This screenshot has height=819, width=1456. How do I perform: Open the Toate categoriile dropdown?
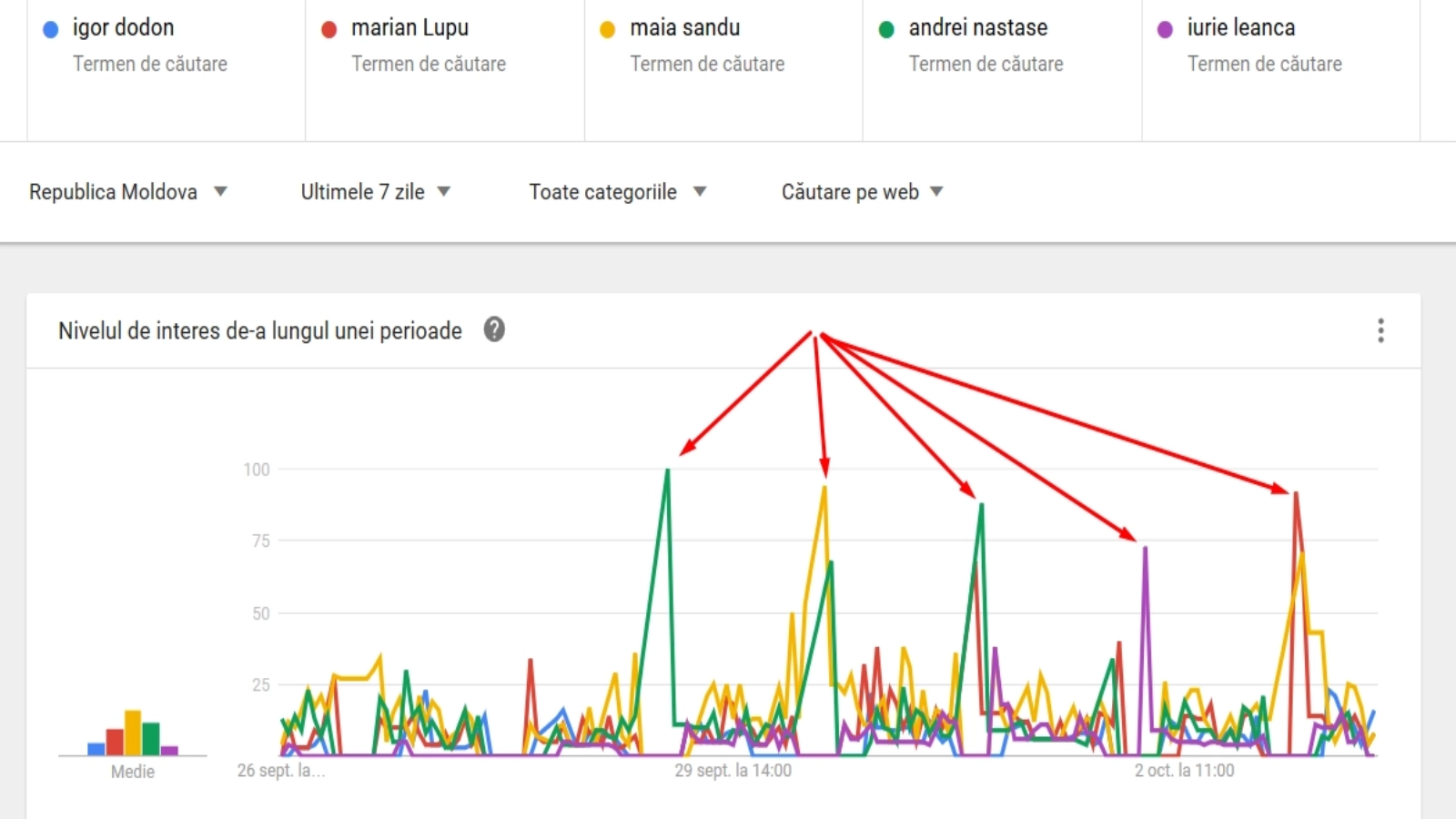click(x=617, y=192)
